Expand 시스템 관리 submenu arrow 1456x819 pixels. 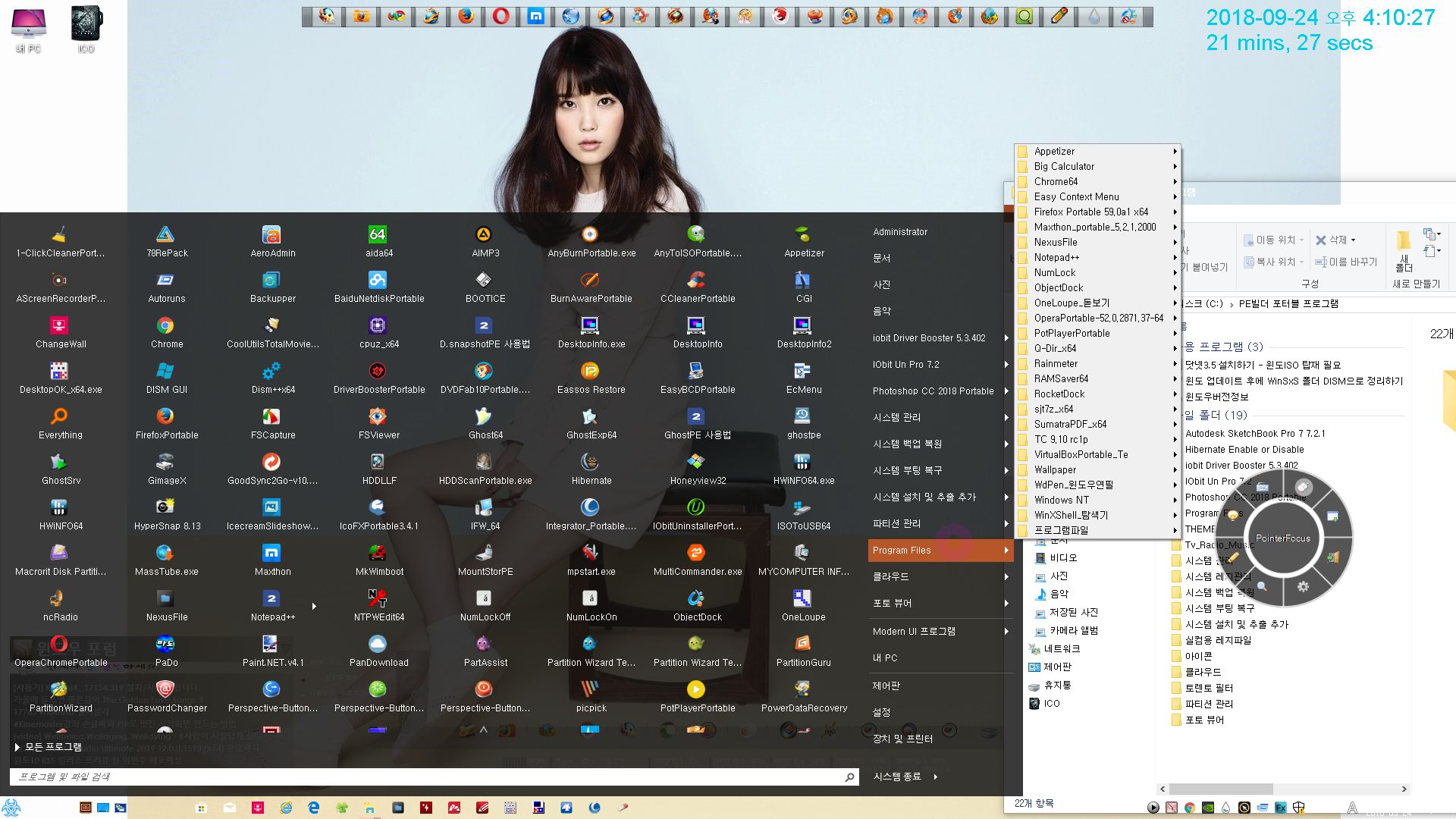coord(1006,418)
